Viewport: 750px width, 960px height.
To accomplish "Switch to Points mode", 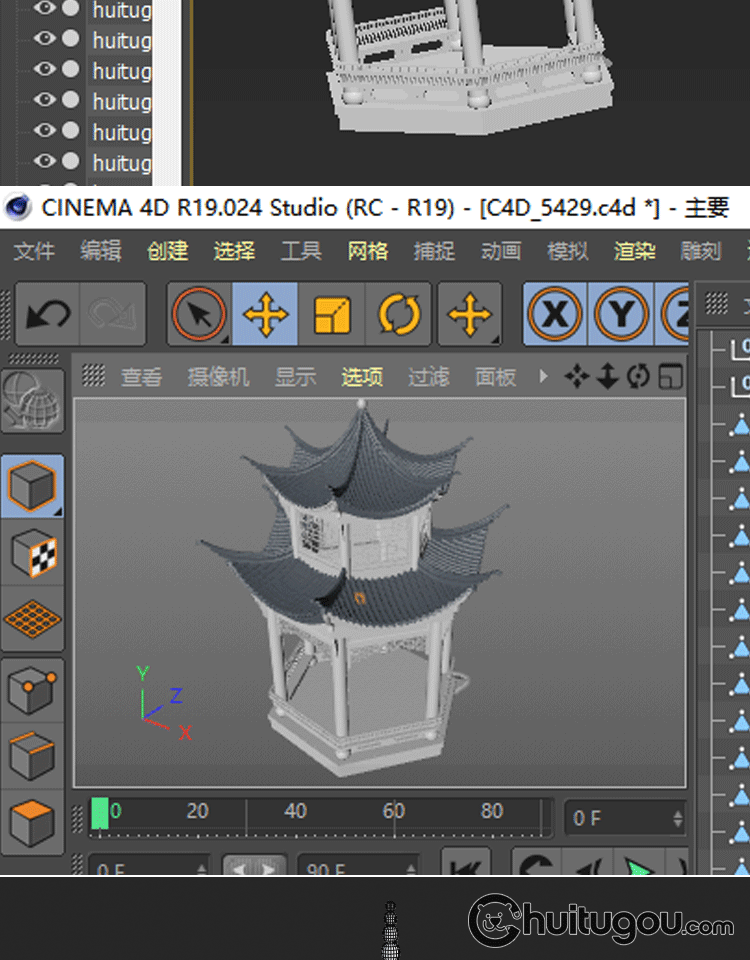I will click(32, 690).
